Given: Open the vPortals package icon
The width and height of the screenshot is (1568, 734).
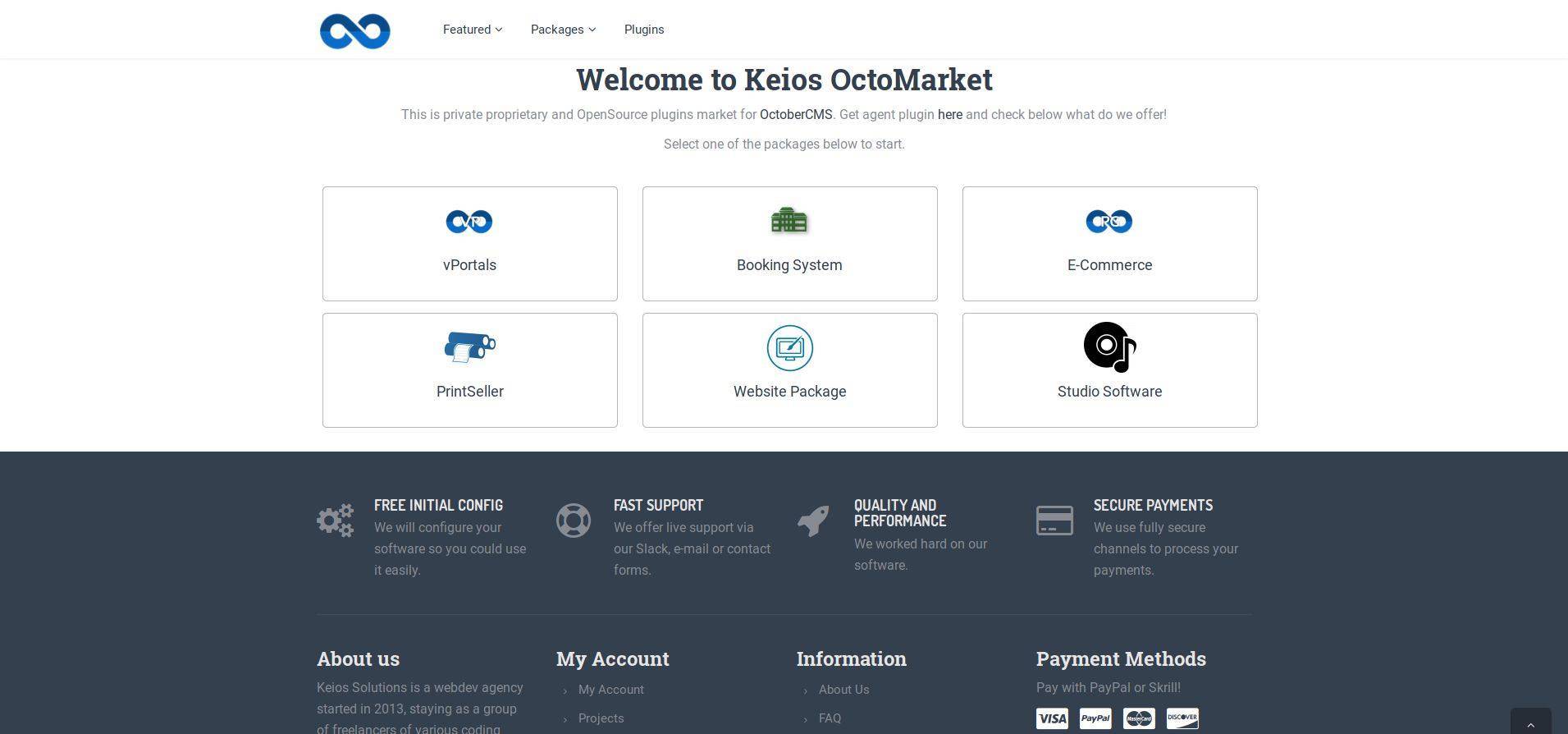Looking at the screenshot, I should pyautogui.click(x=469, y=222).
